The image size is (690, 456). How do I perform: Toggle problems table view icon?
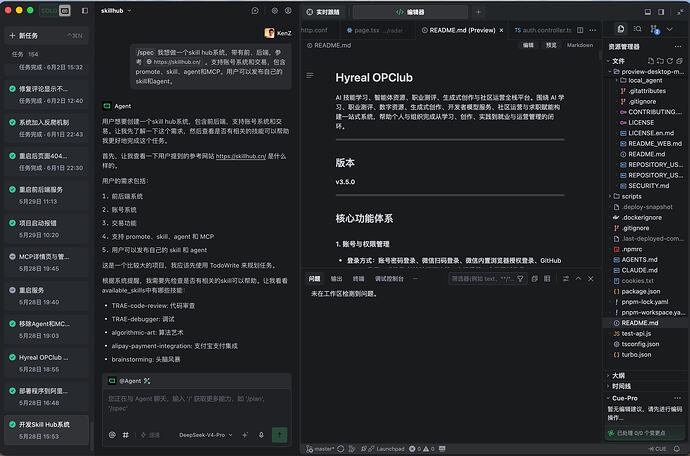(547, 279)
